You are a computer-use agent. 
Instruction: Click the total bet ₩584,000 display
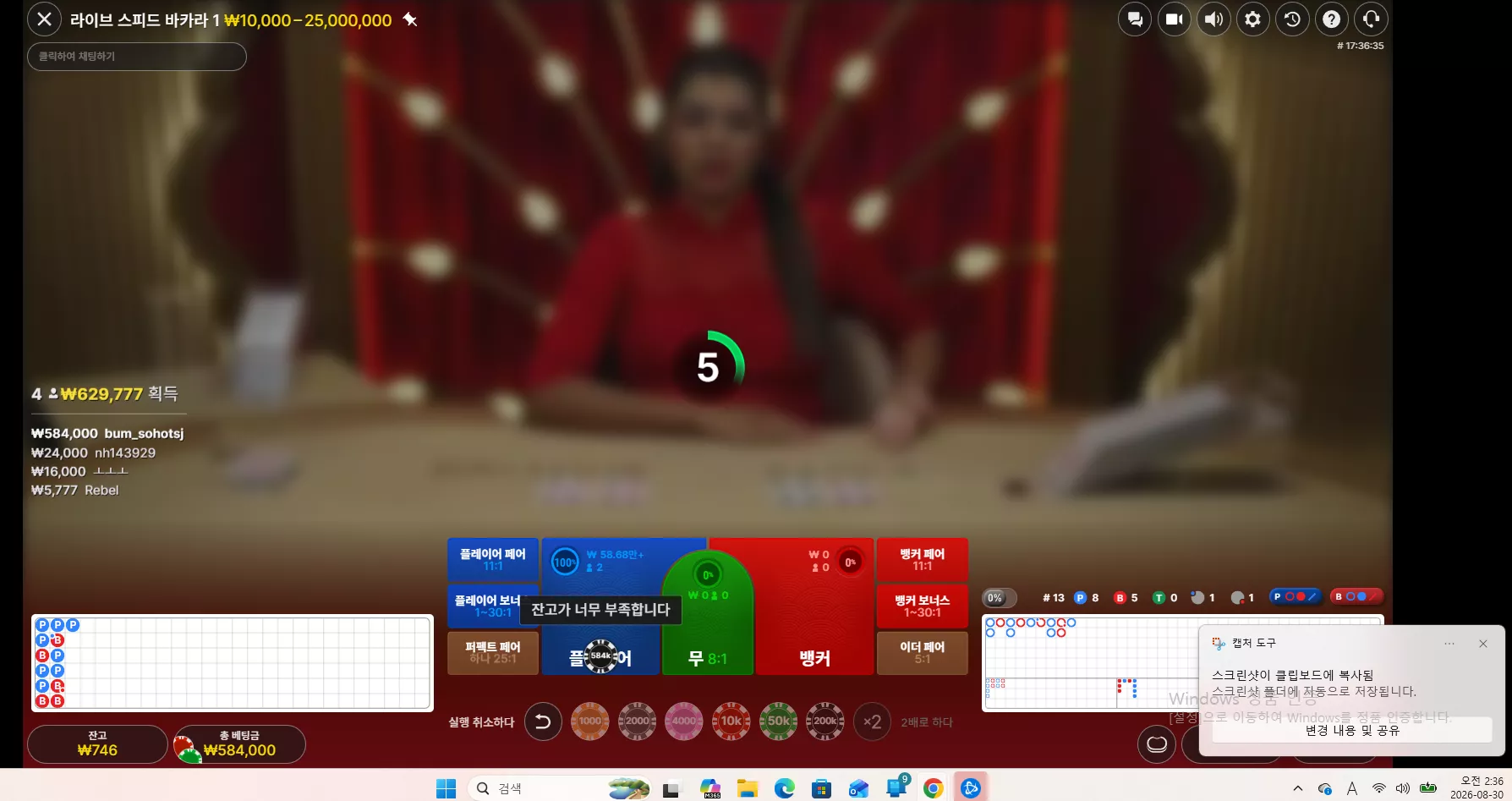tap(240, 743)
